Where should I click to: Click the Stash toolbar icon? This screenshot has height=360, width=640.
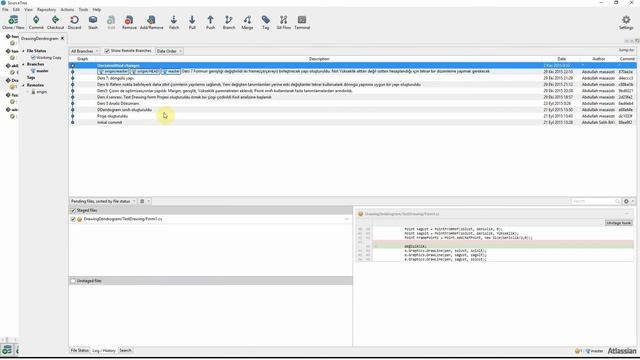click(x=93, y=22)
